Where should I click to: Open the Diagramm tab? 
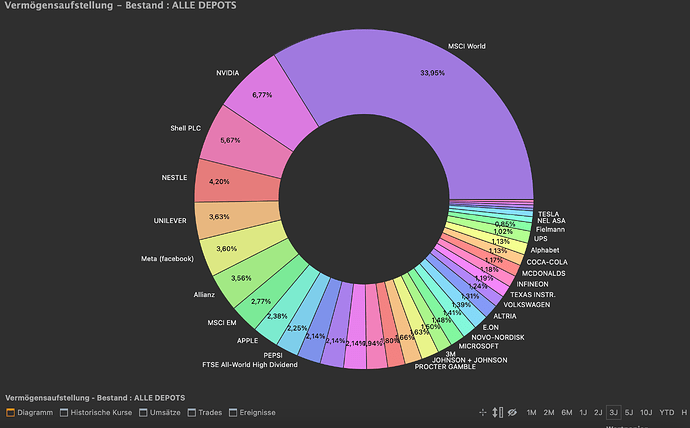29,413
